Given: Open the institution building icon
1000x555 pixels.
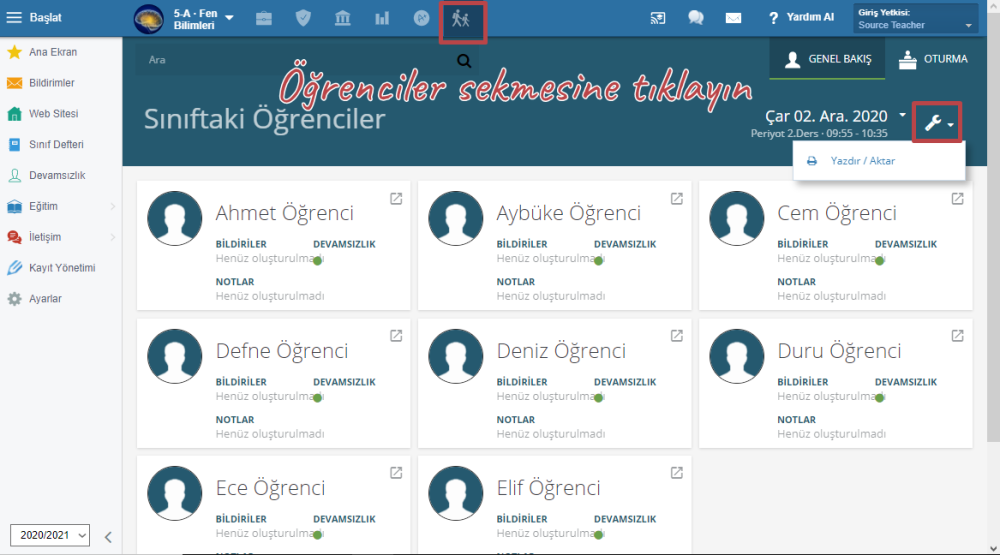Looking at the screenshot, I should click(x=342, y=18).
